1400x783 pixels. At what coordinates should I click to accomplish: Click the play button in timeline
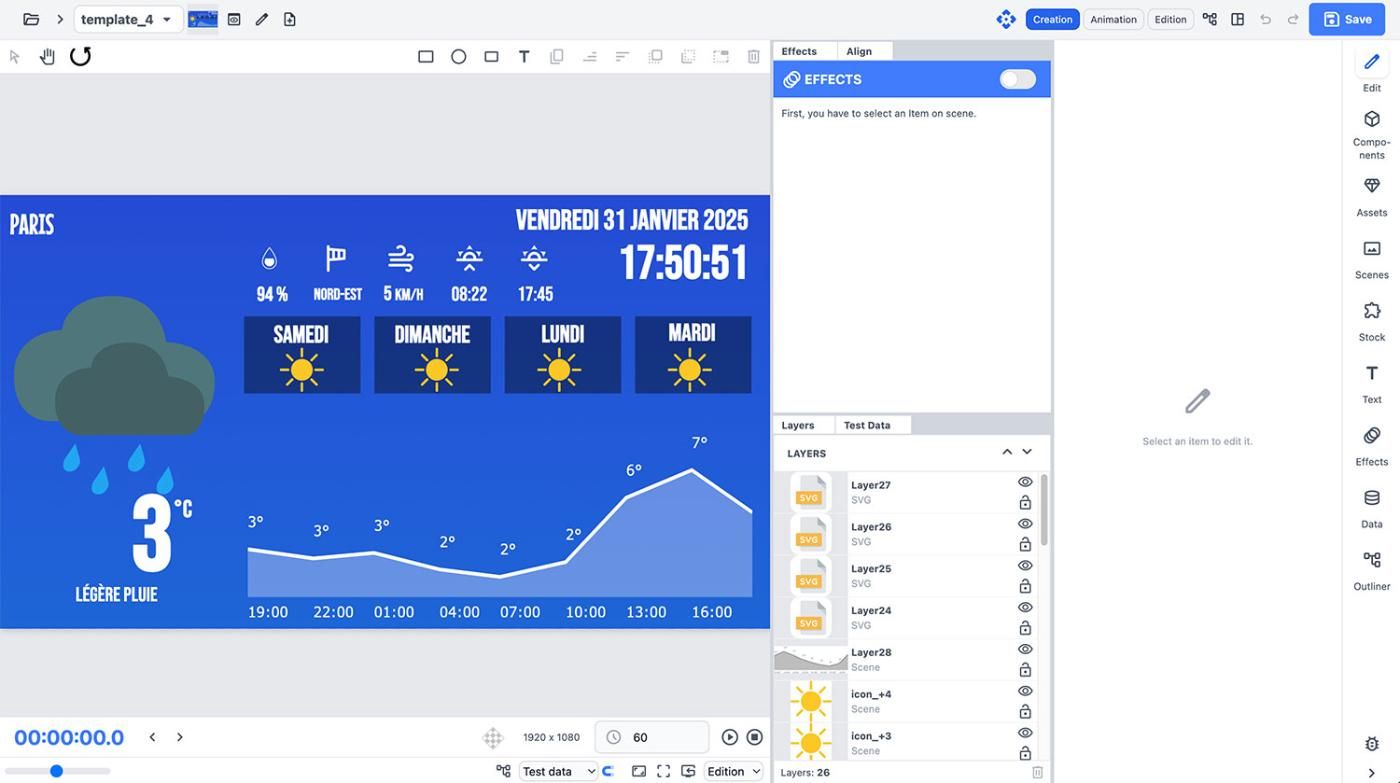tap(729, 737)
